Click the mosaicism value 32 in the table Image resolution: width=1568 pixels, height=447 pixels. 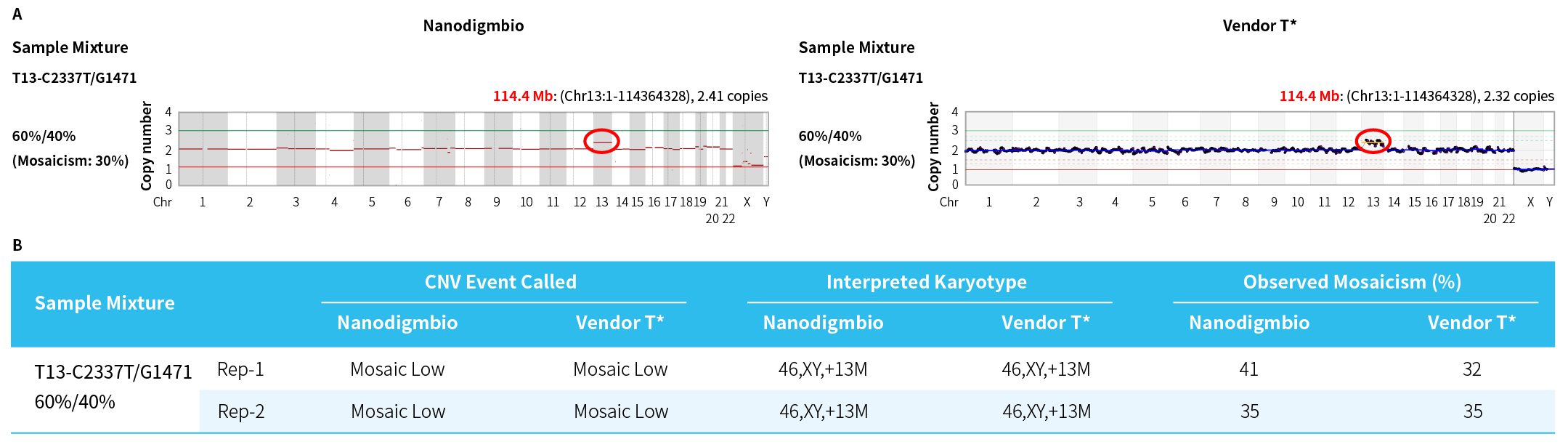(1471, 369)
